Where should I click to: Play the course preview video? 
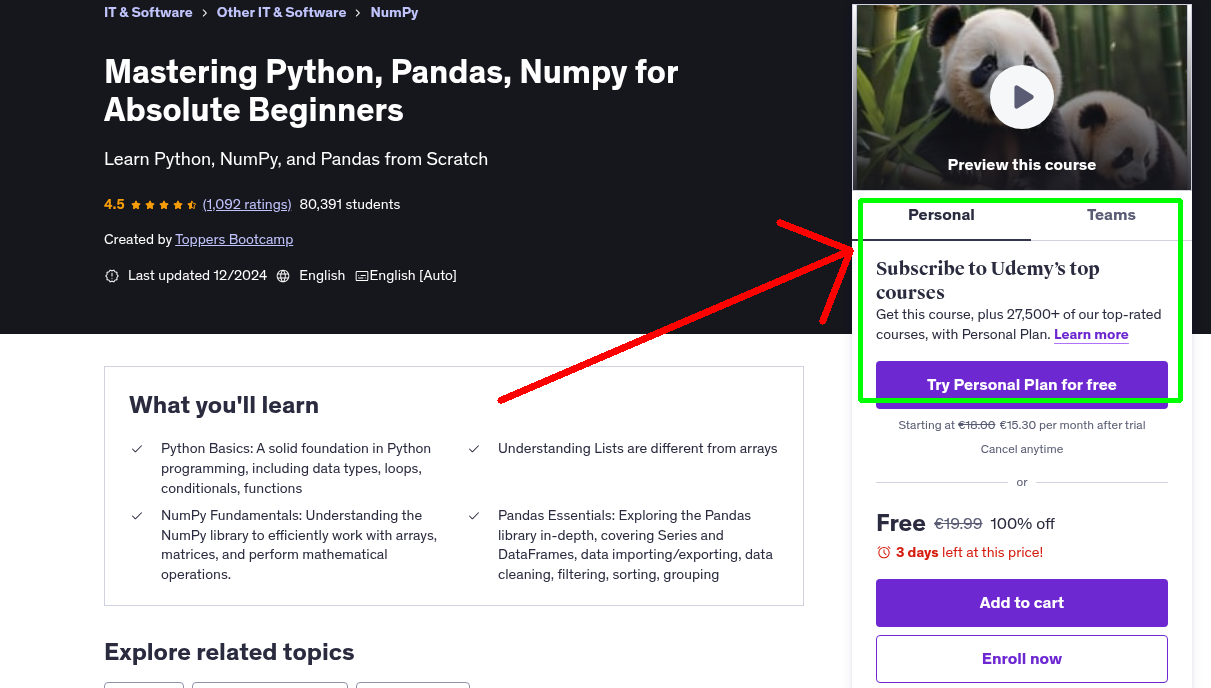[x=1021, y=97]
